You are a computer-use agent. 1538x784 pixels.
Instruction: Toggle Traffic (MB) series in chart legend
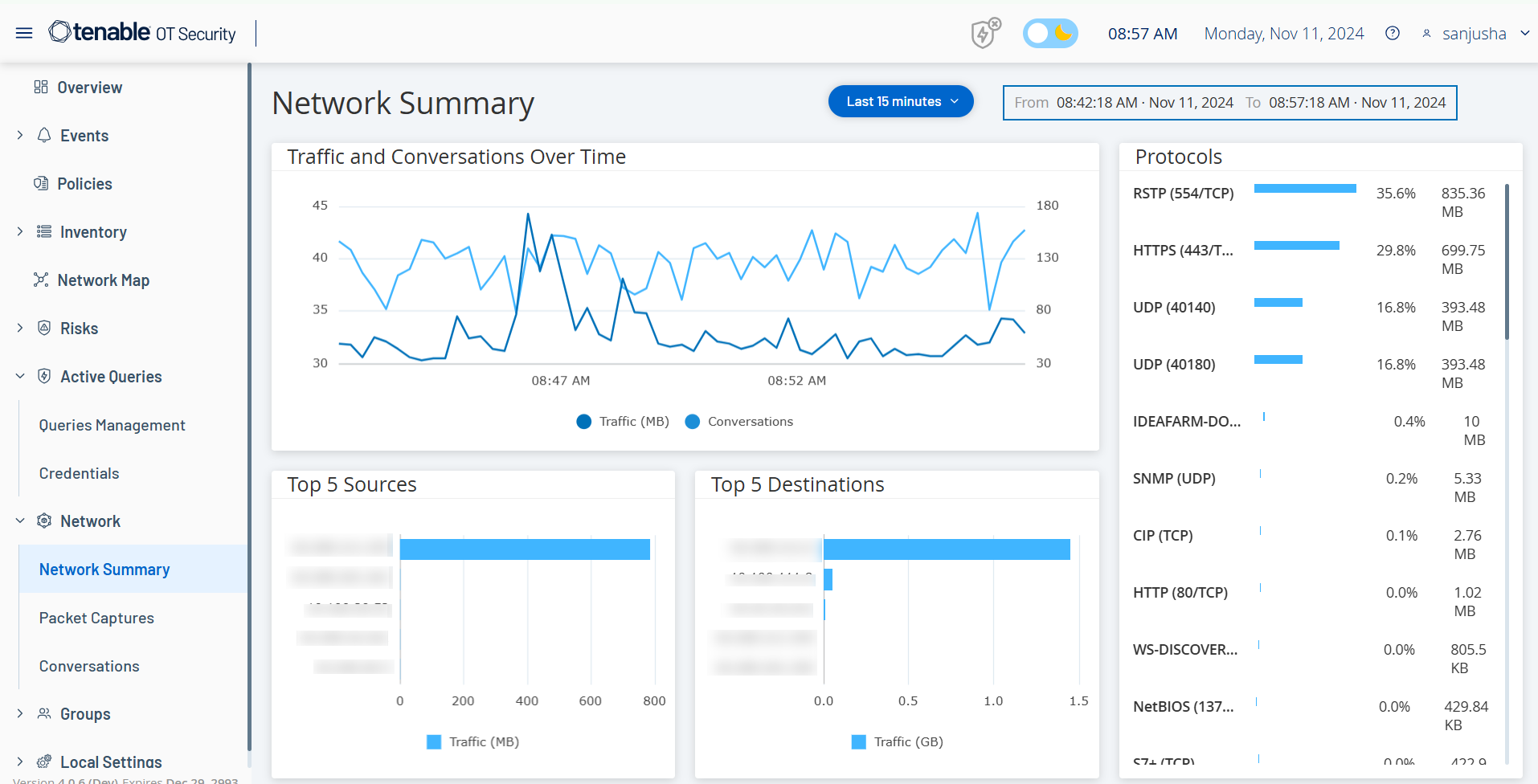click(x=584, y=422)
